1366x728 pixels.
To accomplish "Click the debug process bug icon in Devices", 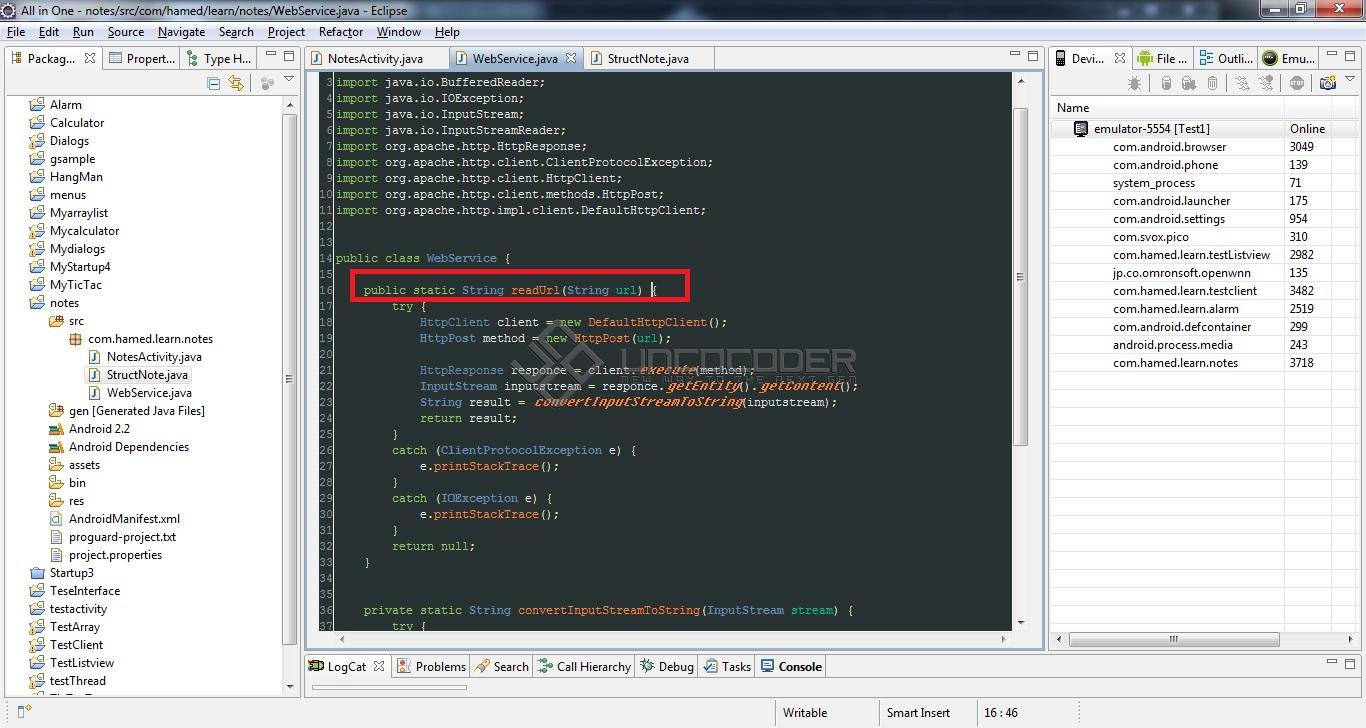I will (1134, 84).
